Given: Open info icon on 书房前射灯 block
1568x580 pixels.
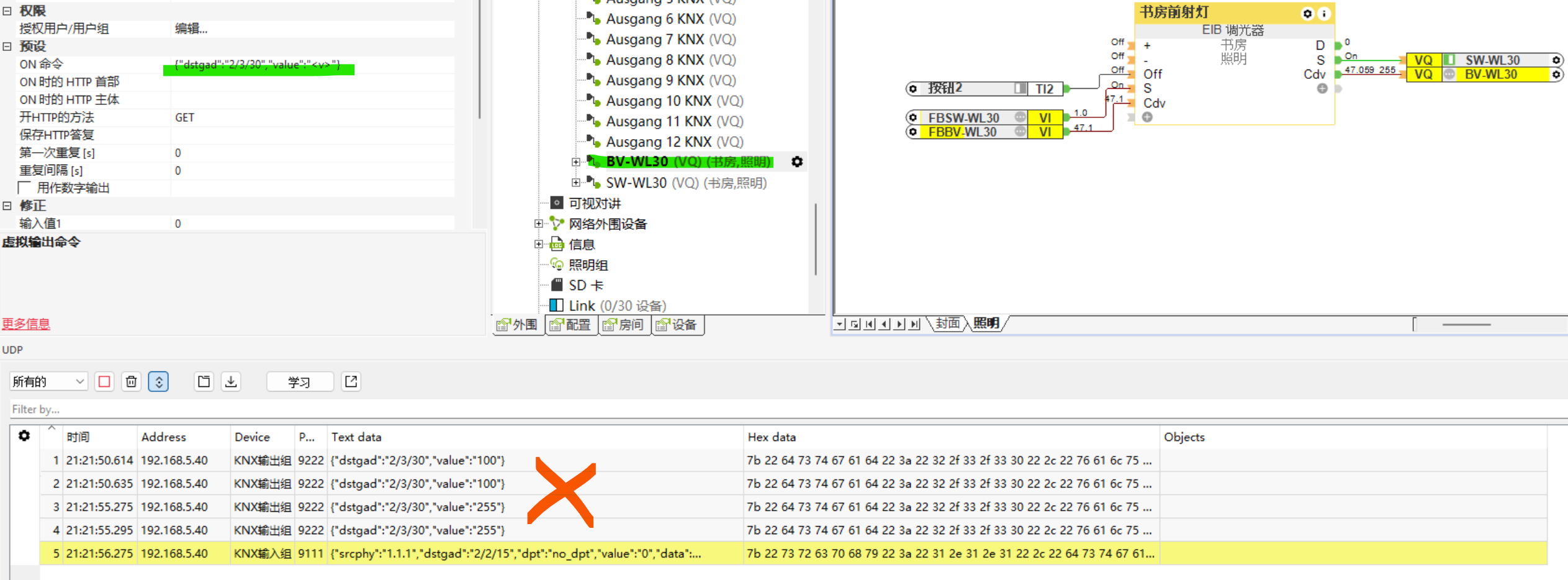Looking at the screenshot, I should [1324, 13].
